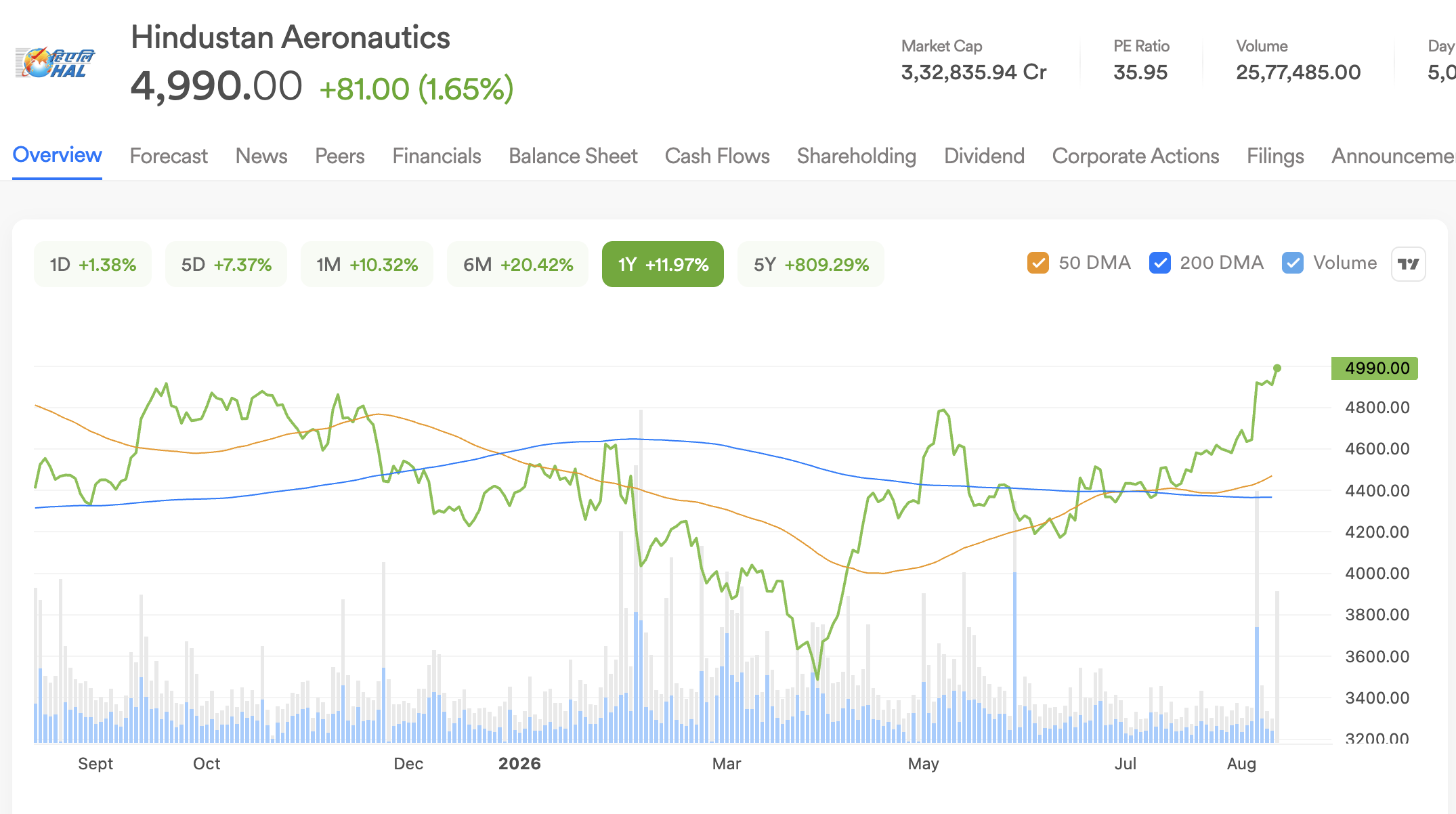
Task: Toggle the 200 DMA checkbox
Action: (x=1159, y=263)
